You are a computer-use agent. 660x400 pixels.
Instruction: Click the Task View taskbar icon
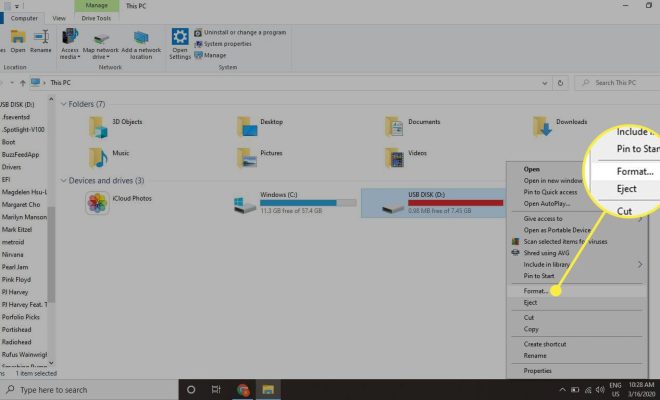click(x=216, y=390)
